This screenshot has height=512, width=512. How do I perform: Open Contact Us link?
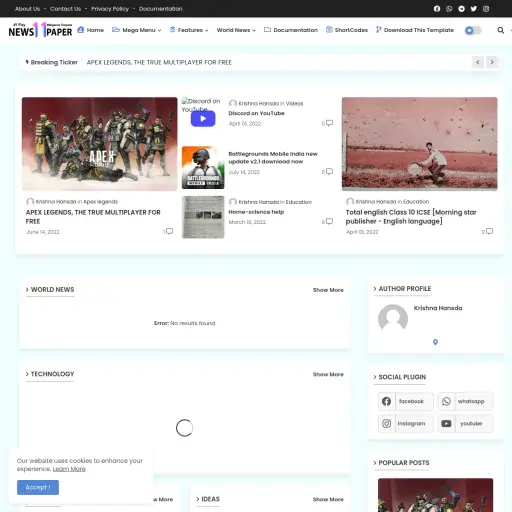click(x=65, y=9)
